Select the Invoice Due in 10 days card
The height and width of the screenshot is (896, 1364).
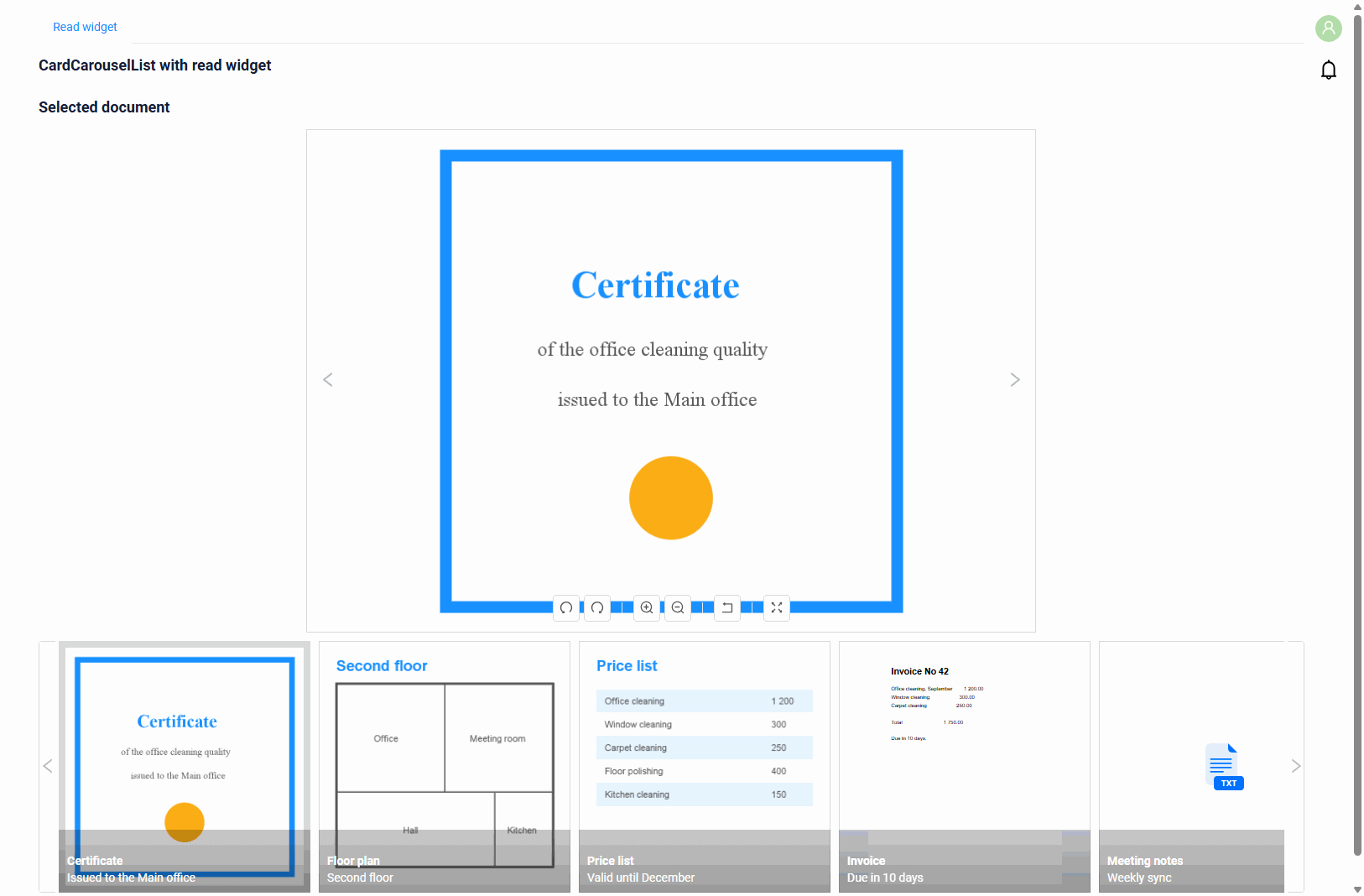pos(965,767)
